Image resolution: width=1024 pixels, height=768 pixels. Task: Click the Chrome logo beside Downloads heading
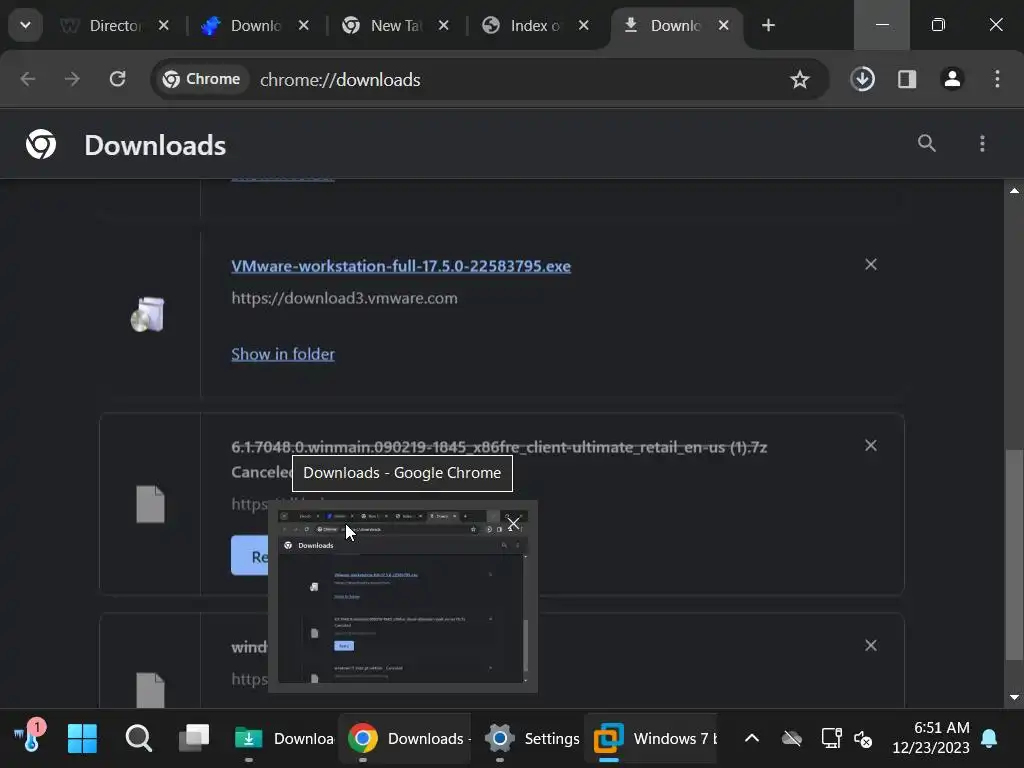[41, 144]
